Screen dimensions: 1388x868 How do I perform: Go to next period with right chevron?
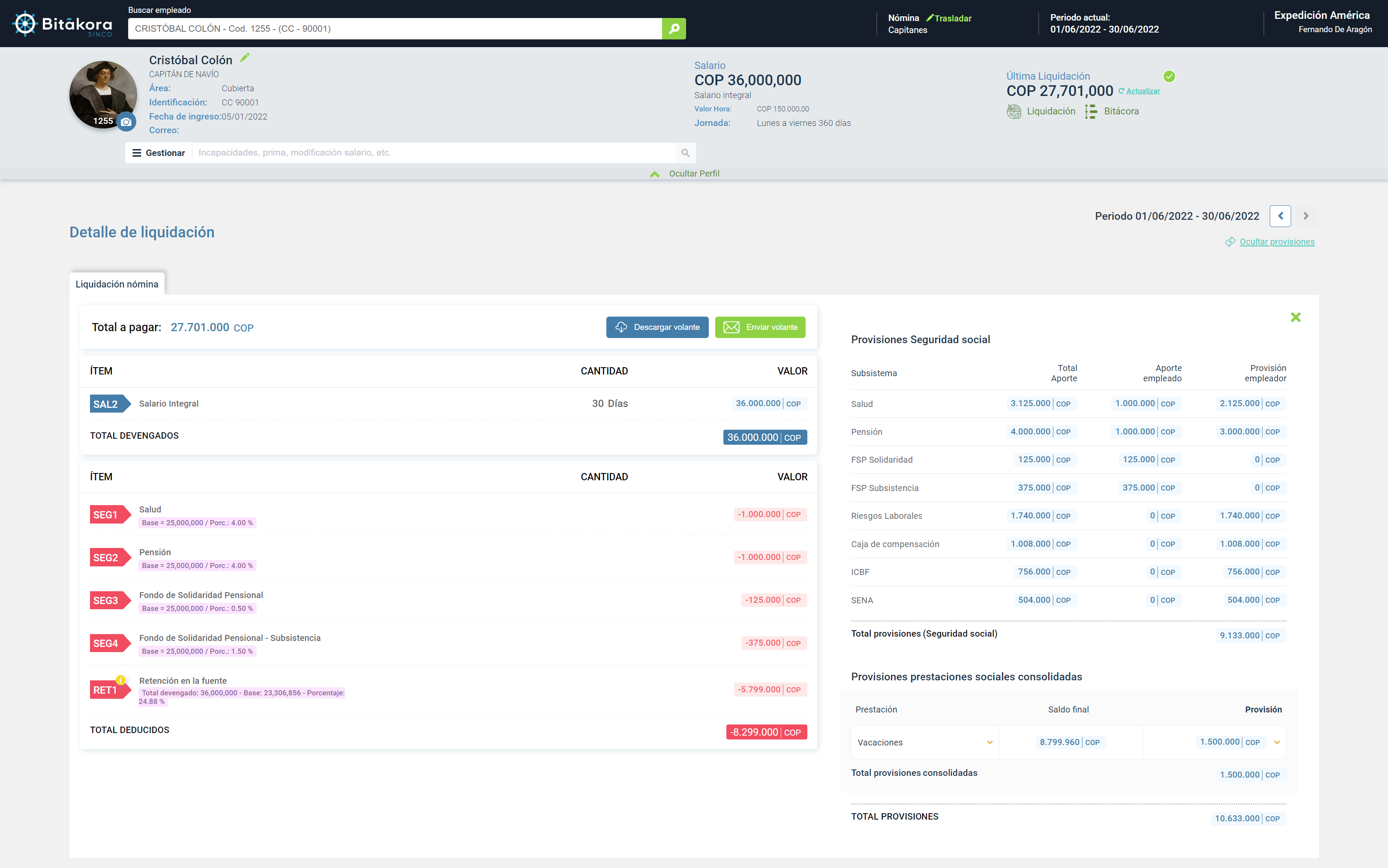(x=1306, y=216)
